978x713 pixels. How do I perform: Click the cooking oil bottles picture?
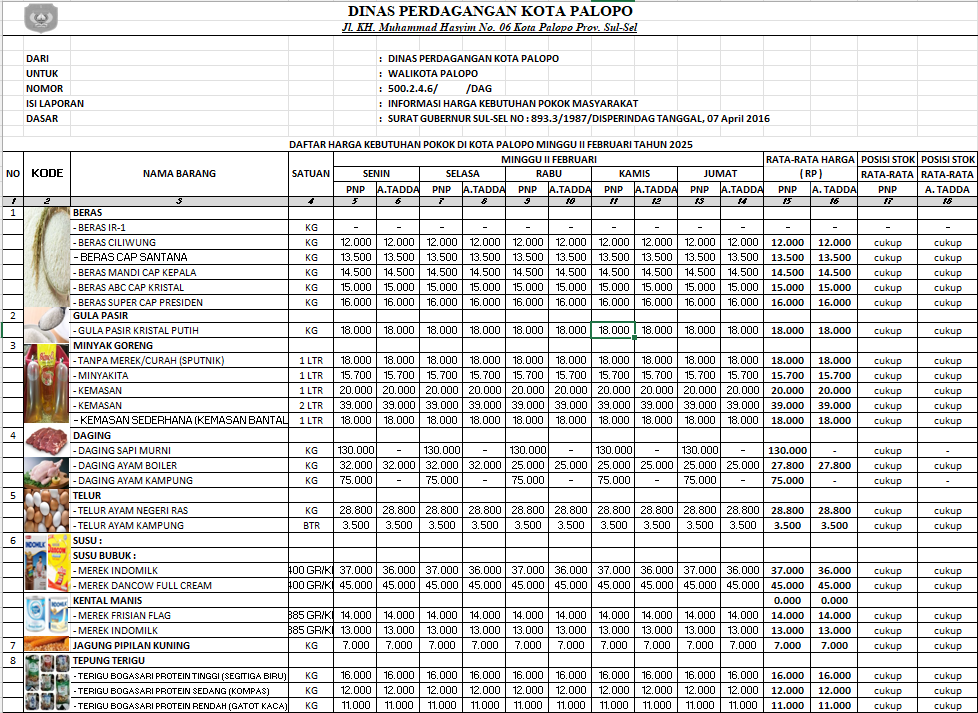(x=47, y=383)
